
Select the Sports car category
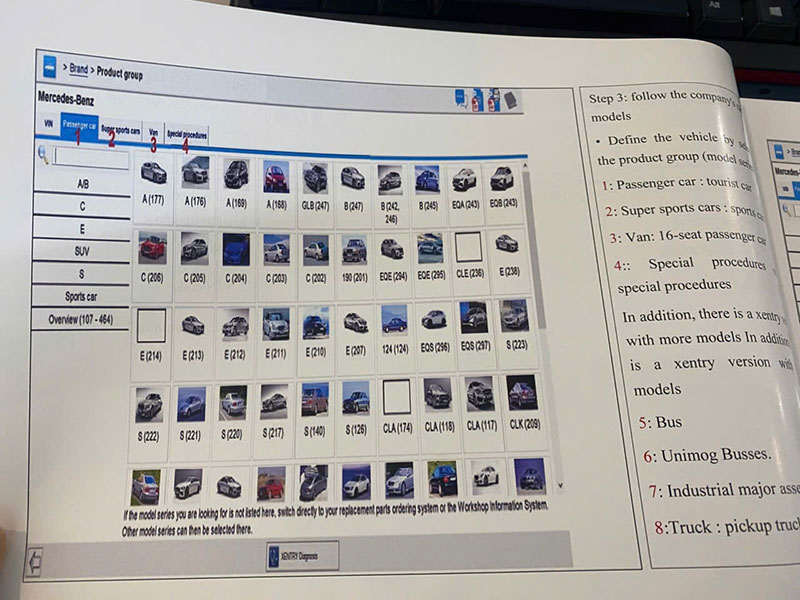(x=81, y=296)
